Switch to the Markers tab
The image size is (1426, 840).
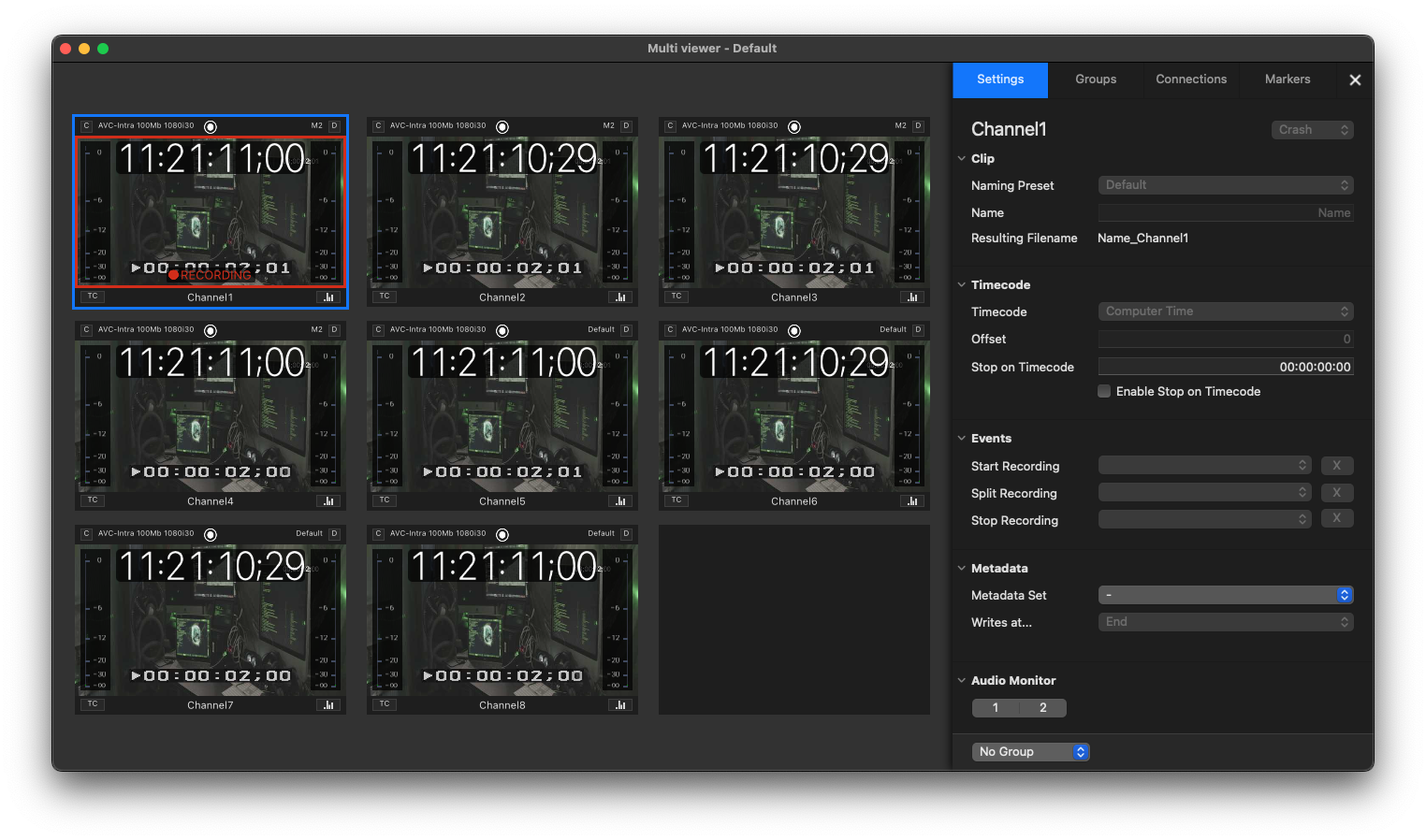click(x=1288, y=80)
